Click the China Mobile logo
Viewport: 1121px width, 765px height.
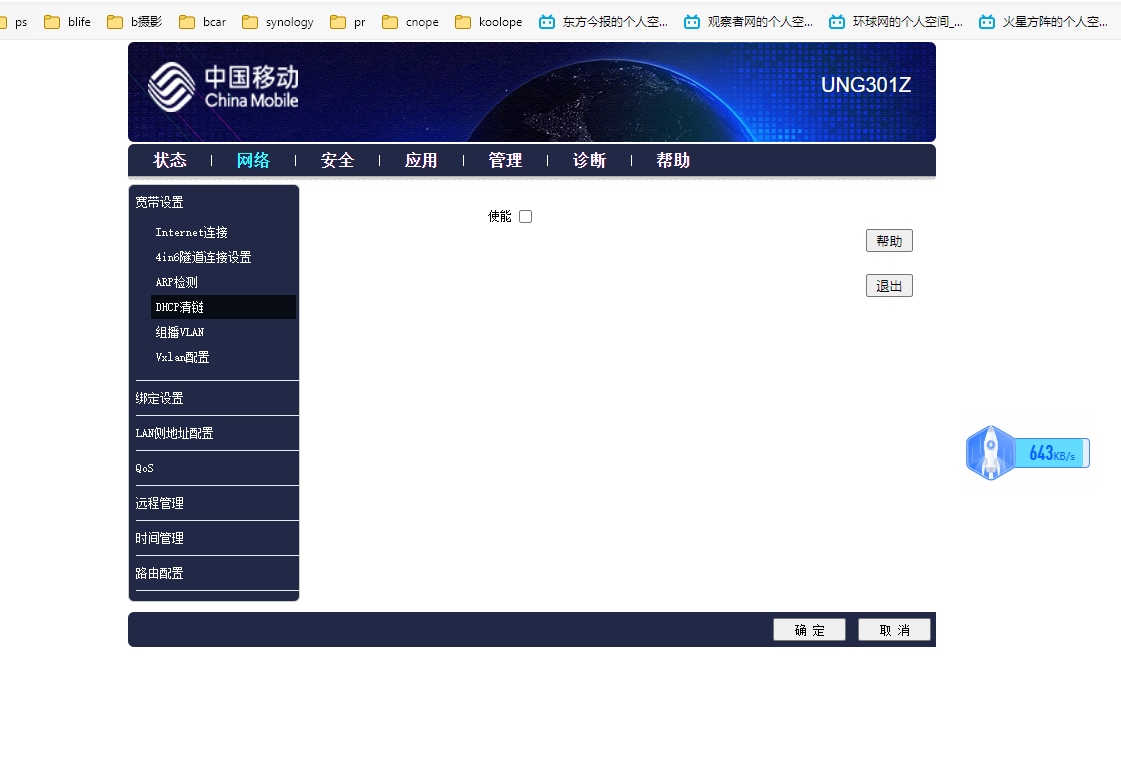(x=222, y=87)
